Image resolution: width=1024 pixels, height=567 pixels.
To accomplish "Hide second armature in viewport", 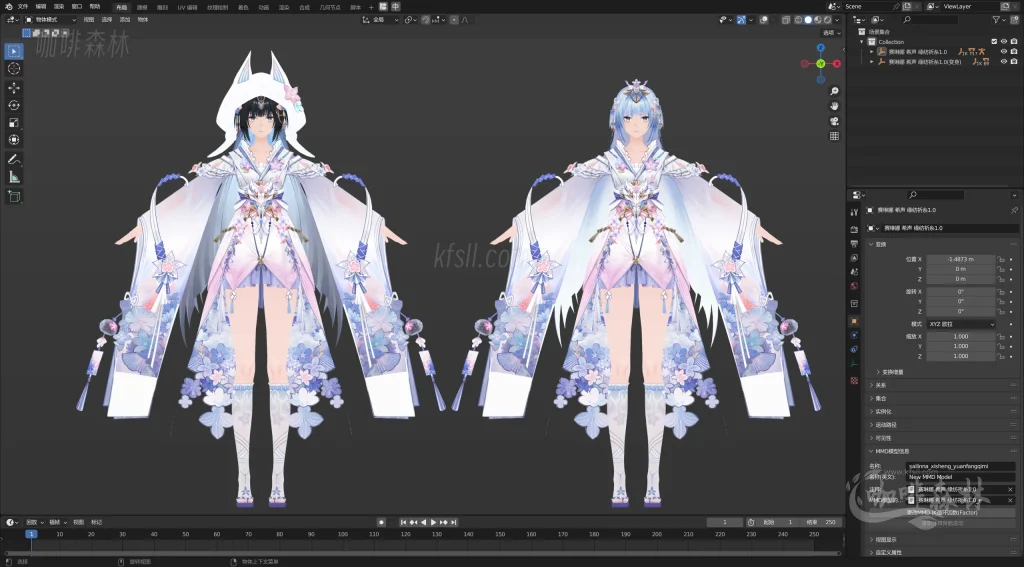I will click(x=1004, y=61).
